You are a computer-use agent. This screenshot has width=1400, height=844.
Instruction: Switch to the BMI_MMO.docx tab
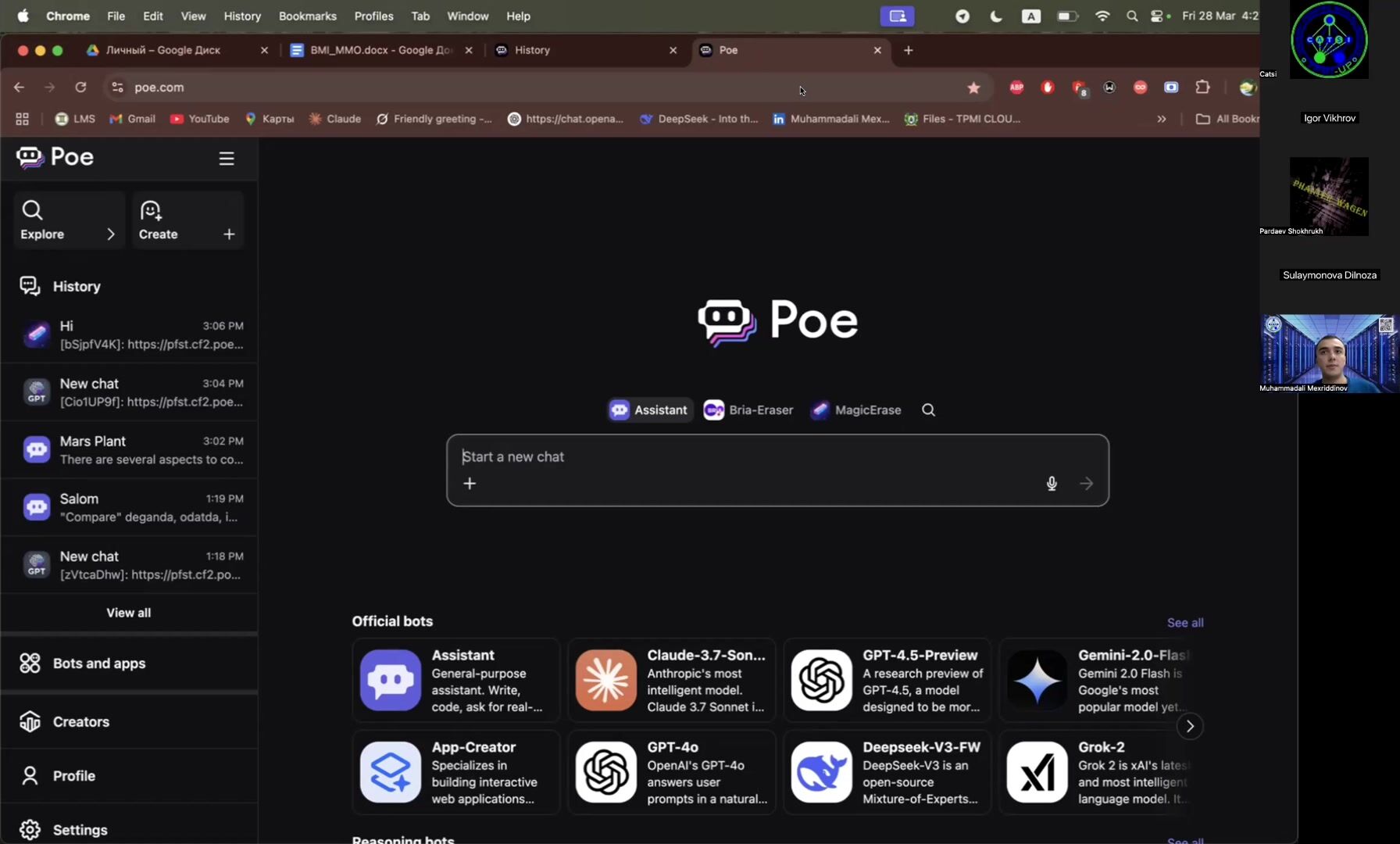point(381,50)
